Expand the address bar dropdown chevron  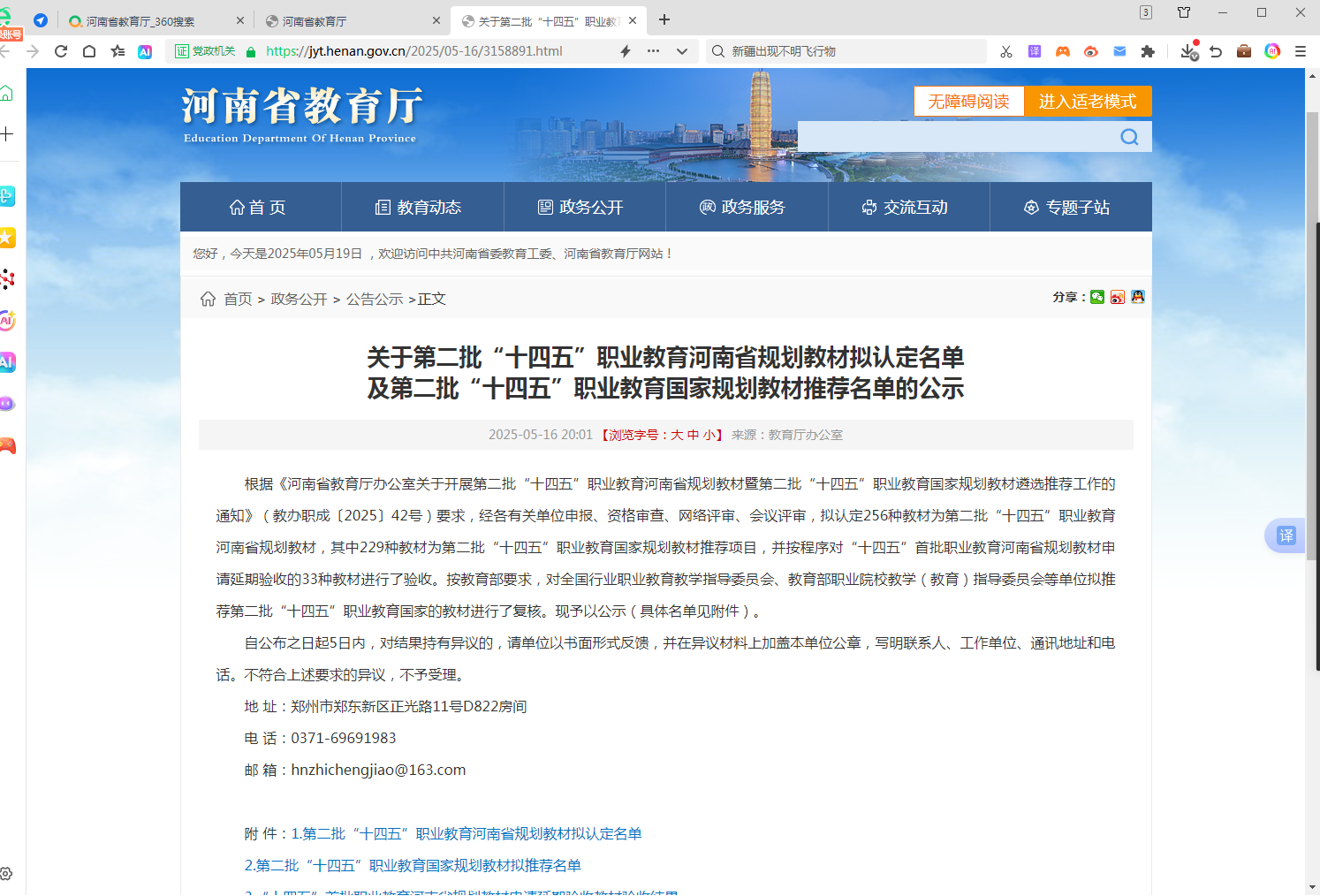tap(682, 51)
